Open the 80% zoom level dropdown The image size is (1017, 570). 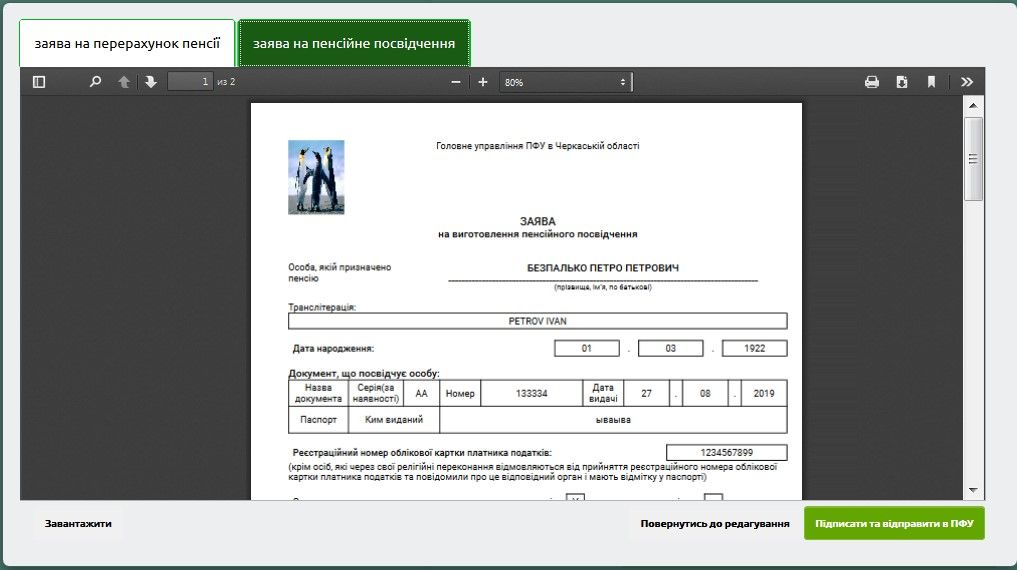(565, 82)
